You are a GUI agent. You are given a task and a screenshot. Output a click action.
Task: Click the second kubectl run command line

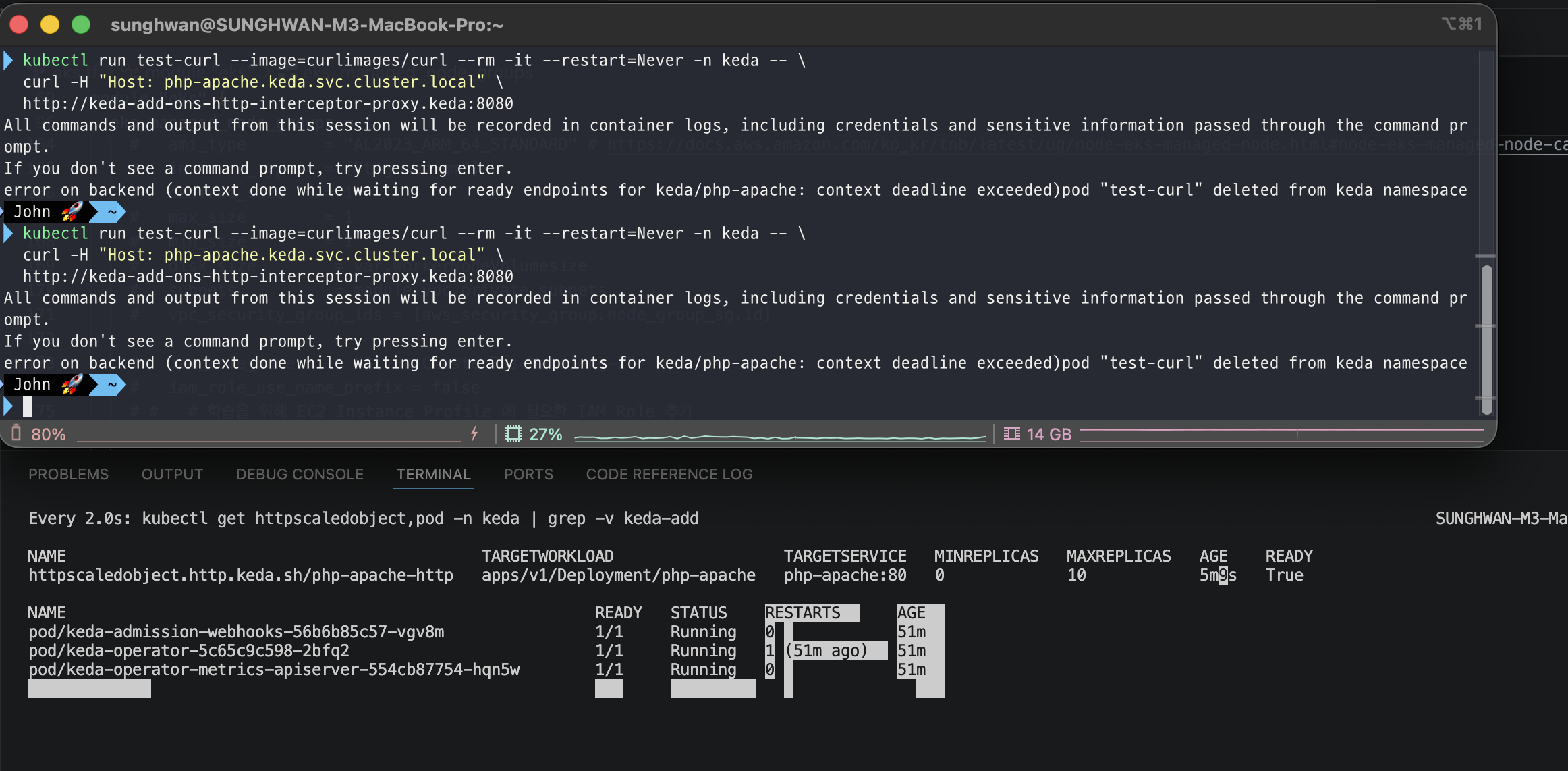[x=414, y=234]
